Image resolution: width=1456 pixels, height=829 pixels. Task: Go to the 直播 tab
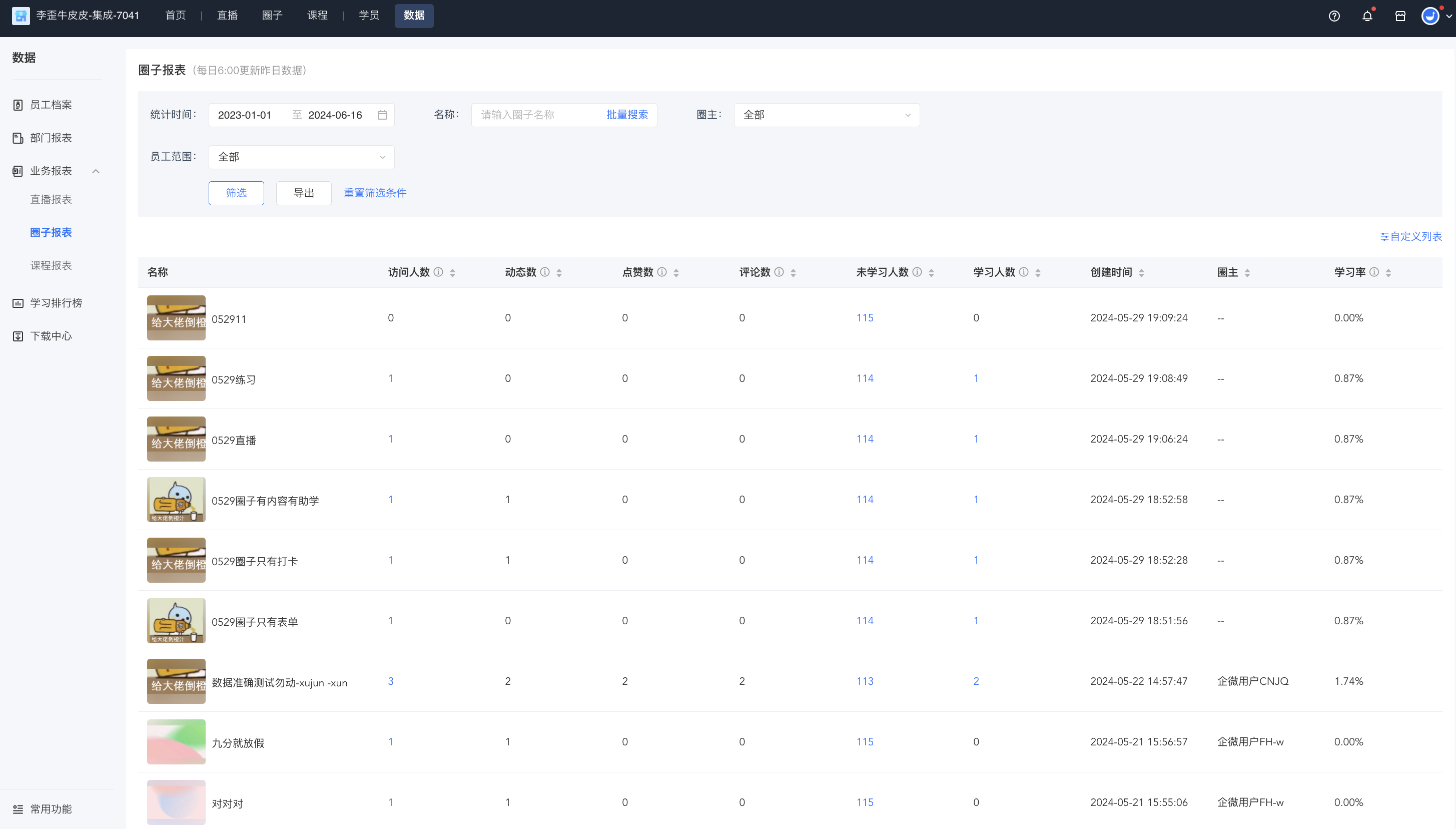point(227,16)
